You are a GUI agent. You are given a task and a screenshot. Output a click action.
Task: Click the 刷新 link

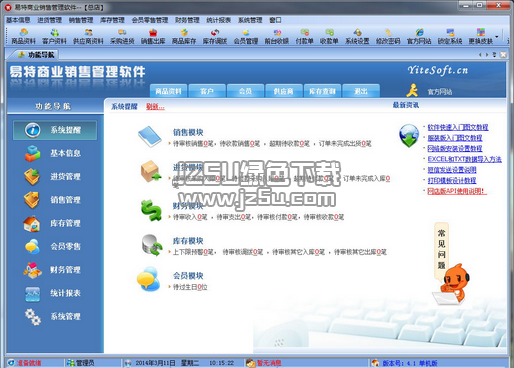click(x=155, y=107)
